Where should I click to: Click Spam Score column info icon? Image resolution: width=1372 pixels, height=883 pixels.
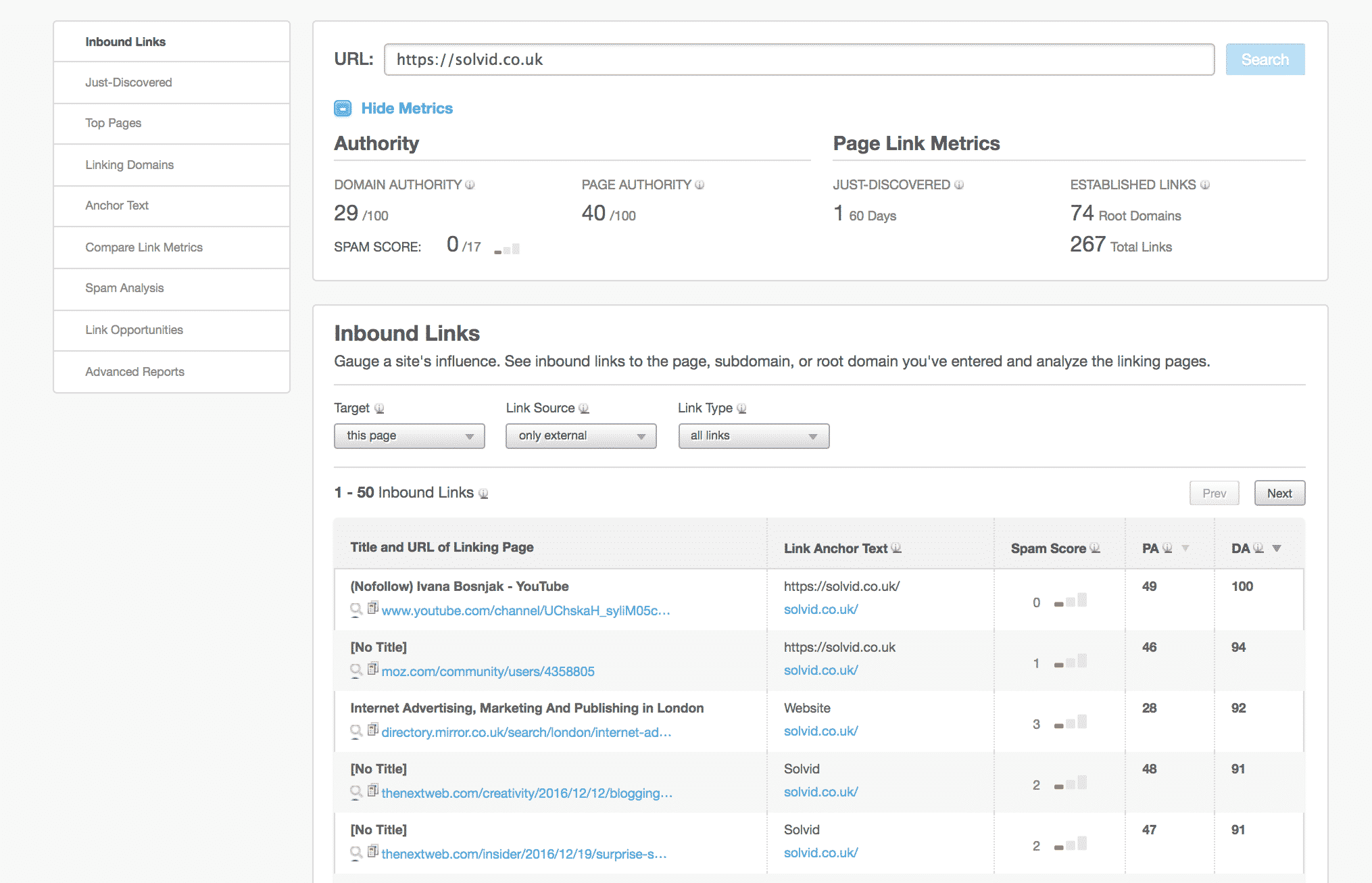[x=1095, y=548]
